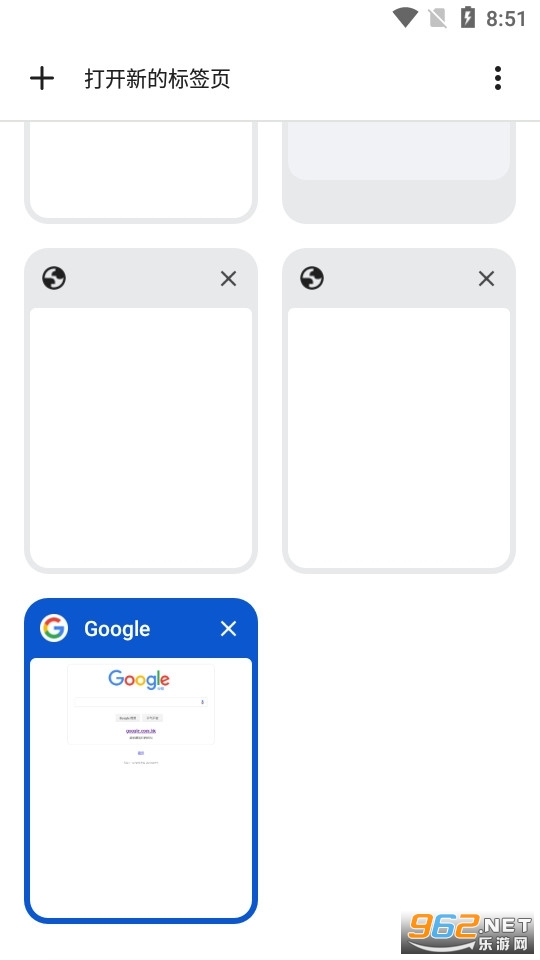540x960 pixels.
Task: Tap the 打开新的标签页 label
Action: point(157,78)
